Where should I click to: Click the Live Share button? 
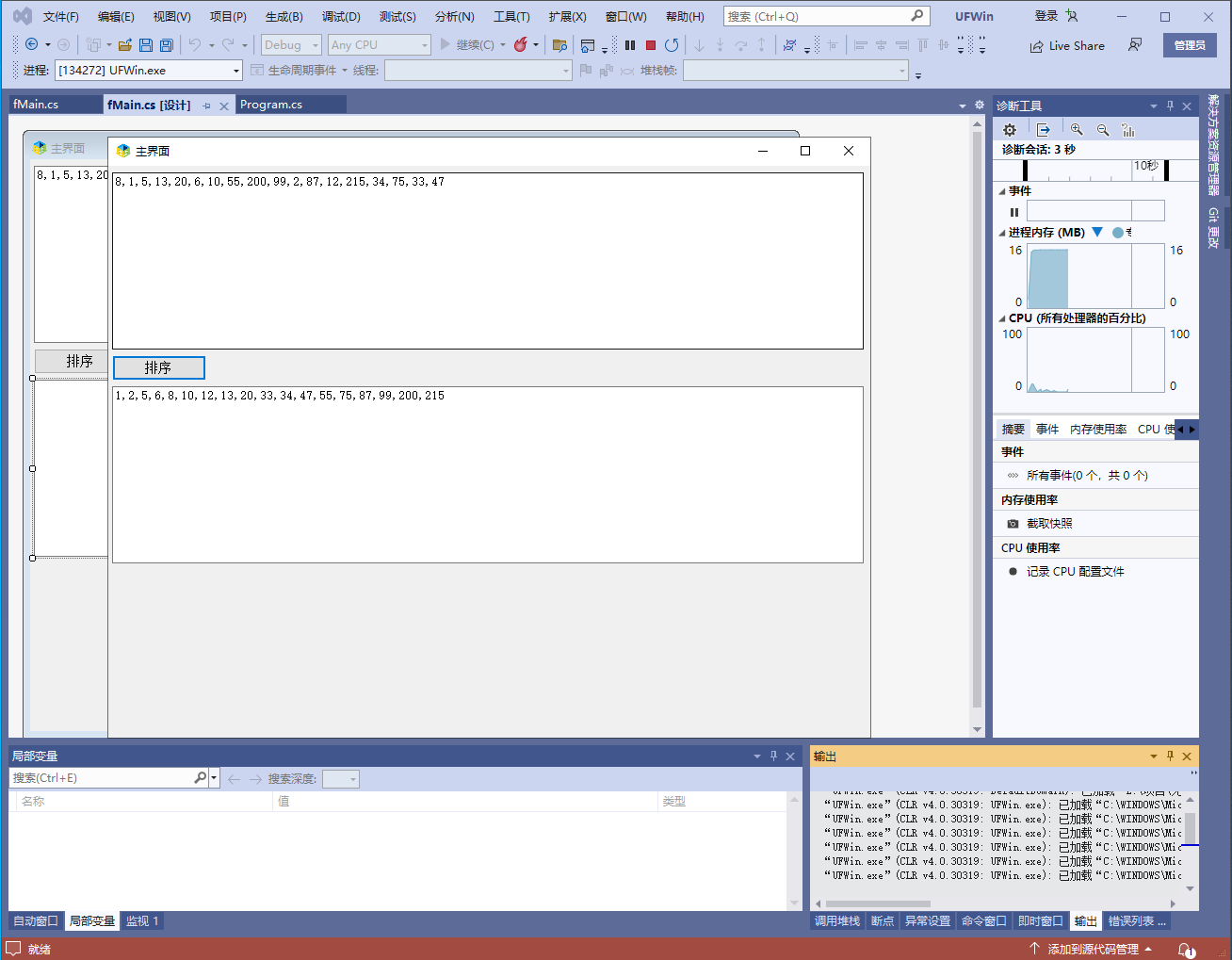click(1066, 45)
